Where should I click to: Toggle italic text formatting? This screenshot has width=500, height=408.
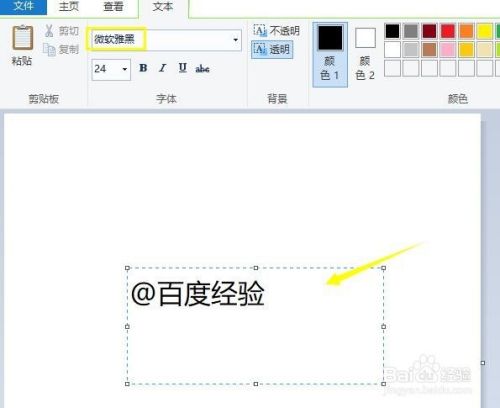click(163, 68)
